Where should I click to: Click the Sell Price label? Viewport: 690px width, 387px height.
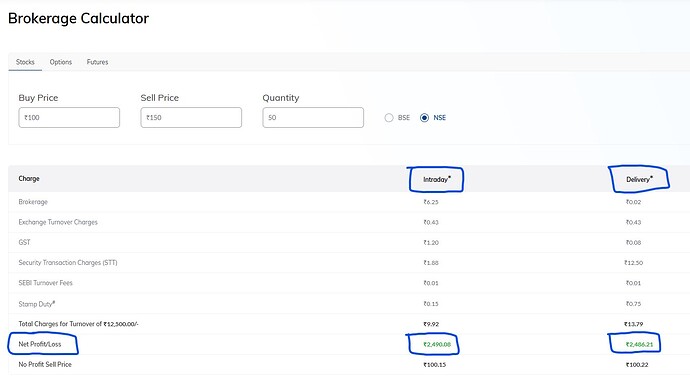tap(160, 98)
